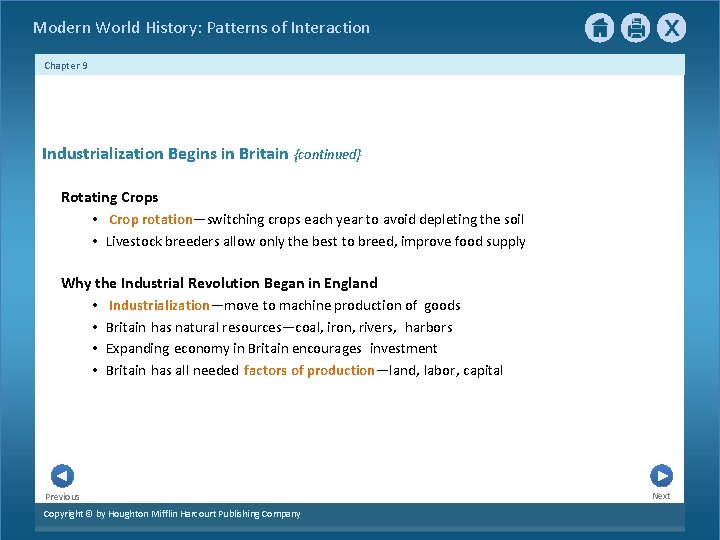
Task: Click the Why the Industrial Revolution Began heading
Action: pos(219,283)
